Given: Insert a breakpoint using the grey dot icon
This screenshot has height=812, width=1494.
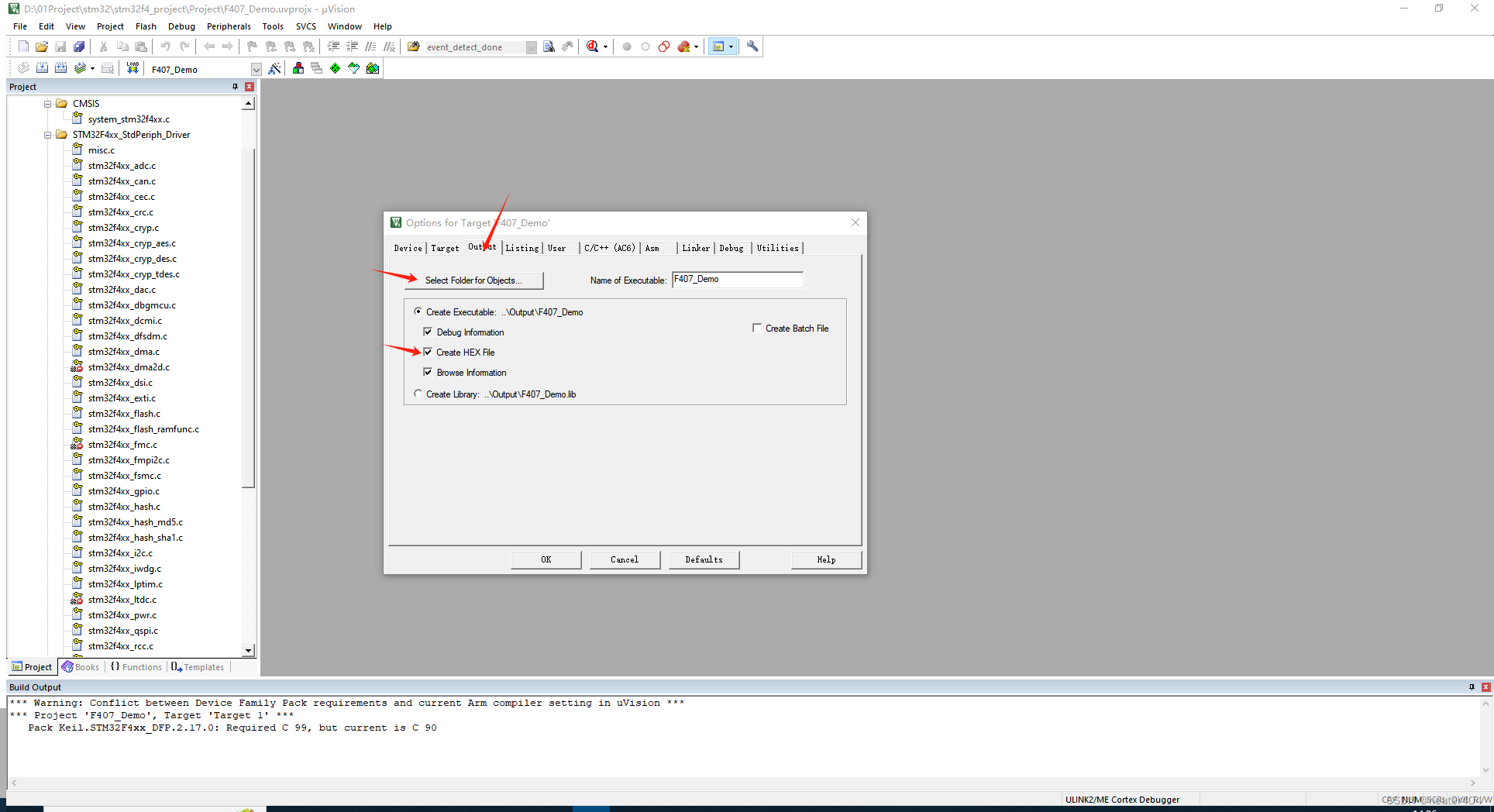Looking at the screenshot, I should click(627, 46).
